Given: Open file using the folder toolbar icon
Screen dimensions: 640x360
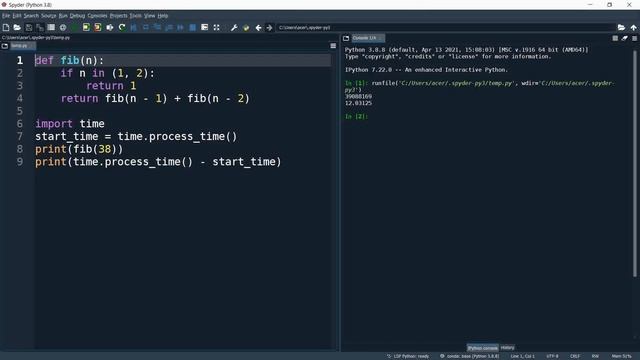Looking at the screenshot, I should click(17, 27).
